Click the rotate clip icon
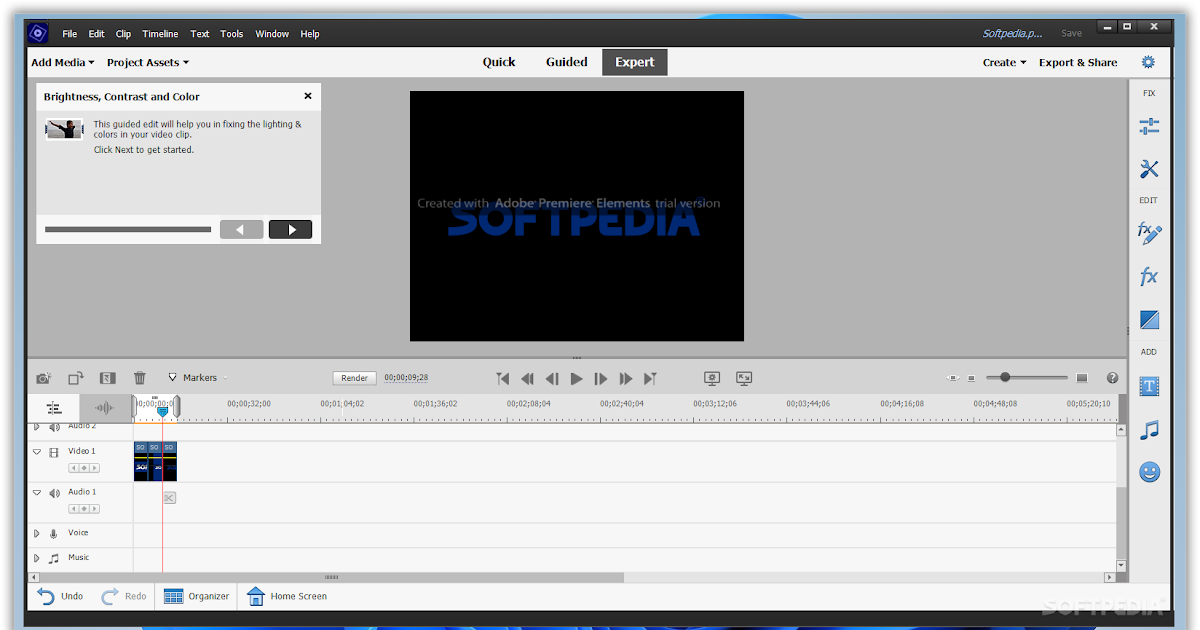This screenshot has width=1200, height=630. click(x=76, y=378)
